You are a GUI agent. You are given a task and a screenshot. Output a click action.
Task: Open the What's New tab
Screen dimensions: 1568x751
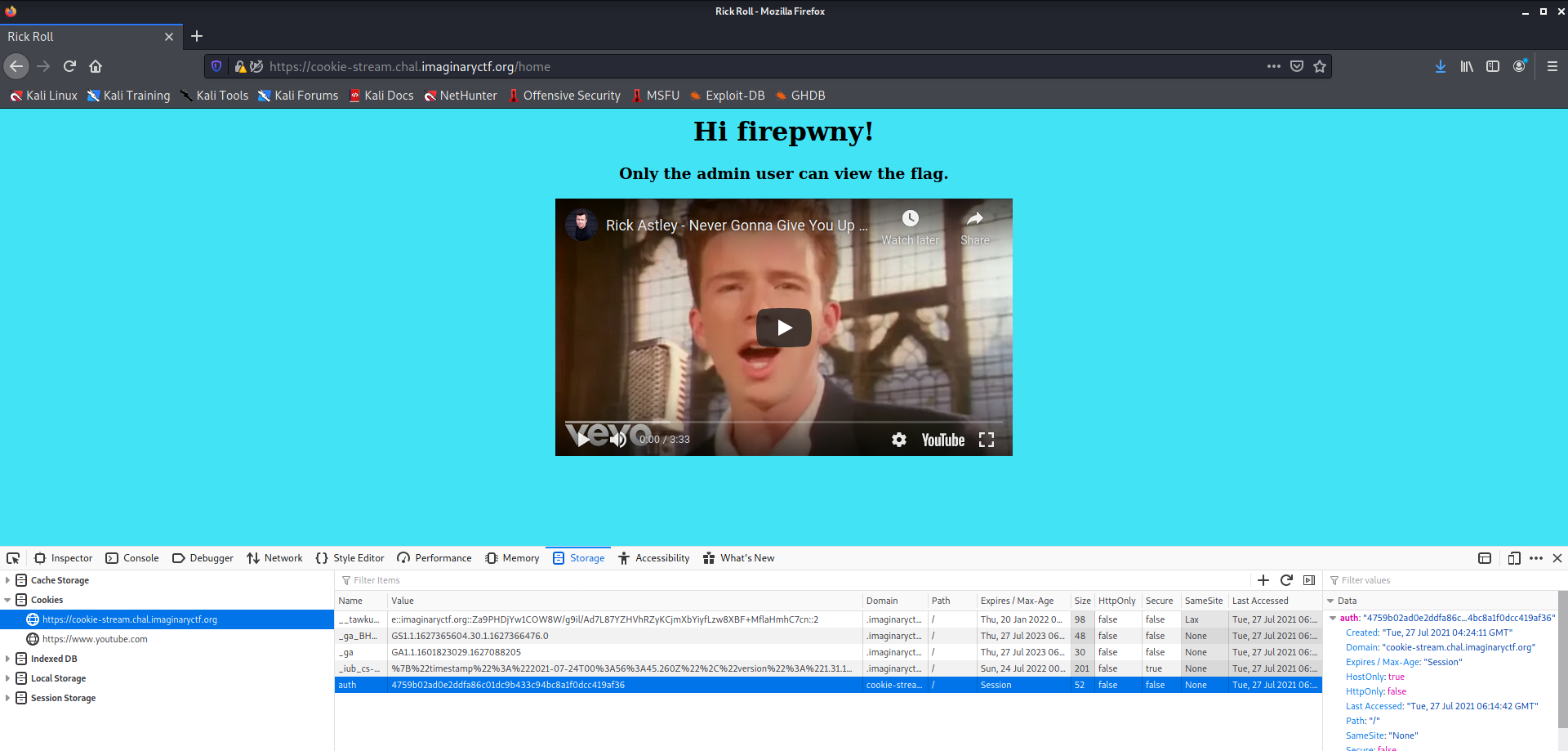click(738, 558)
